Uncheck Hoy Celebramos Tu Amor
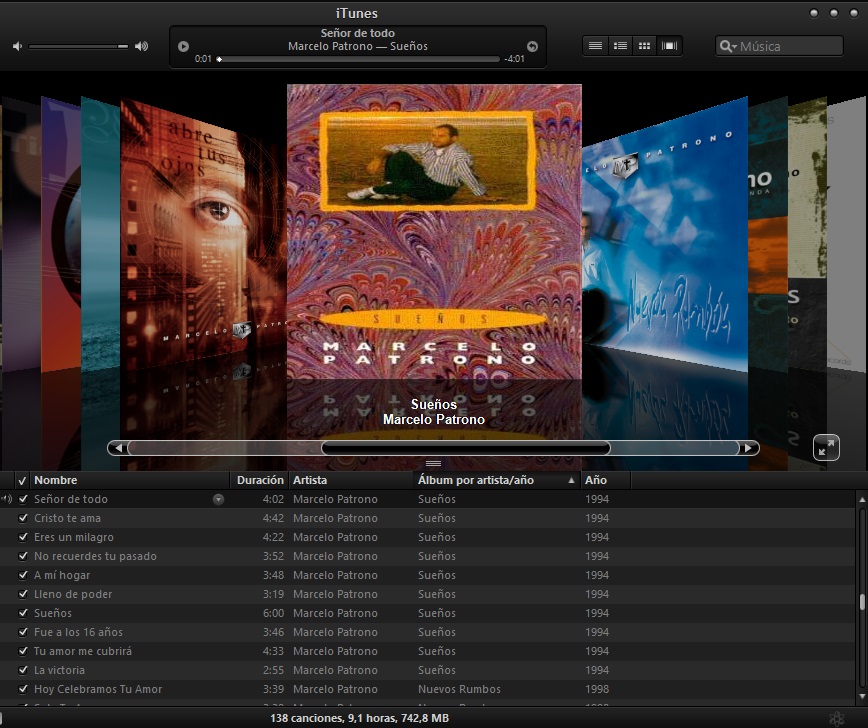 point(23,689)
